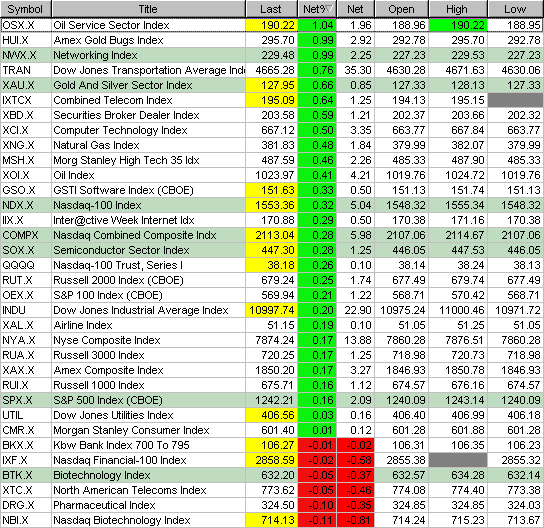Click the High column header
The width and height of the screenshot is (544, 528).
click(x=458, y=9)
